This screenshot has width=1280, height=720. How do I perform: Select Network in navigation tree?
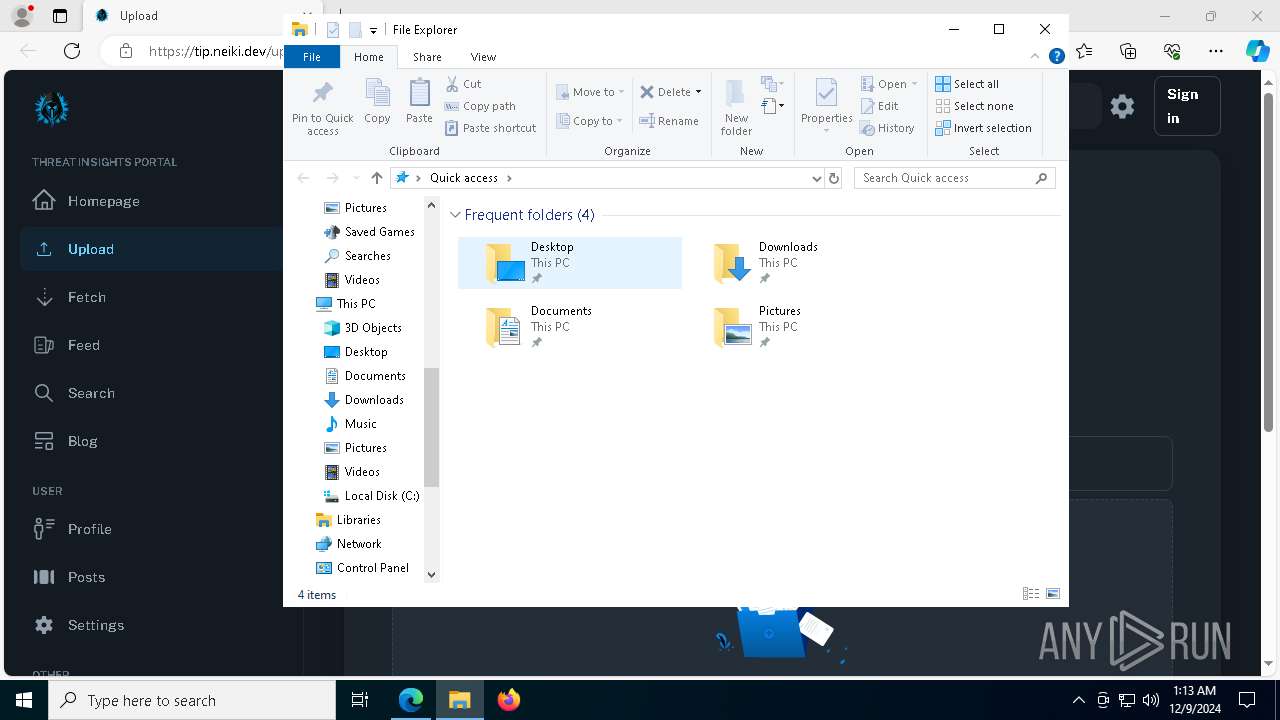(358, 544)
